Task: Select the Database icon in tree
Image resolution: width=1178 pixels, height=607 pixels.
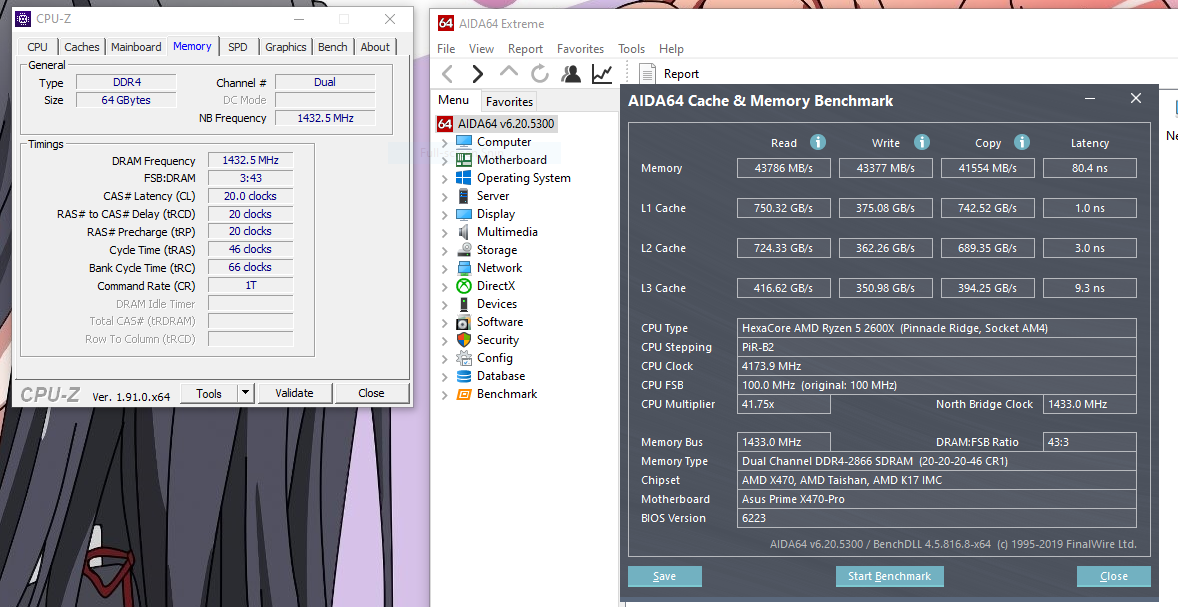Action: (x=464, y=376)
